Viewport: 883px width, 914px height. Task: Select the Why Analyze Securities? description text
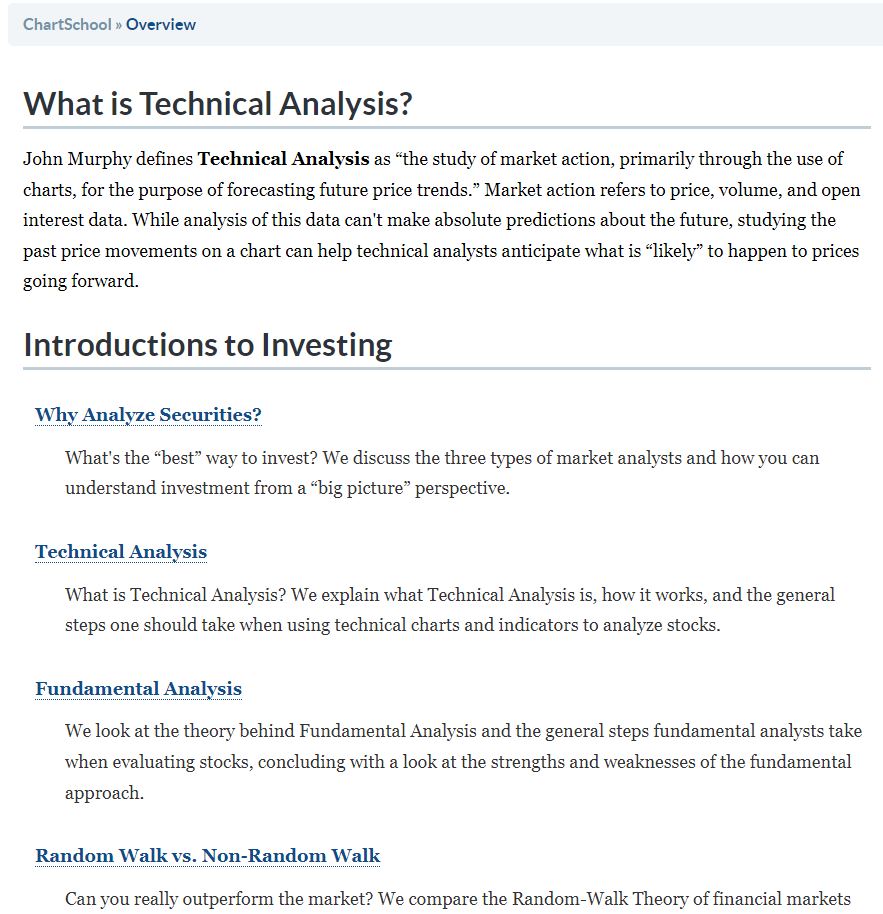[440, 474]
